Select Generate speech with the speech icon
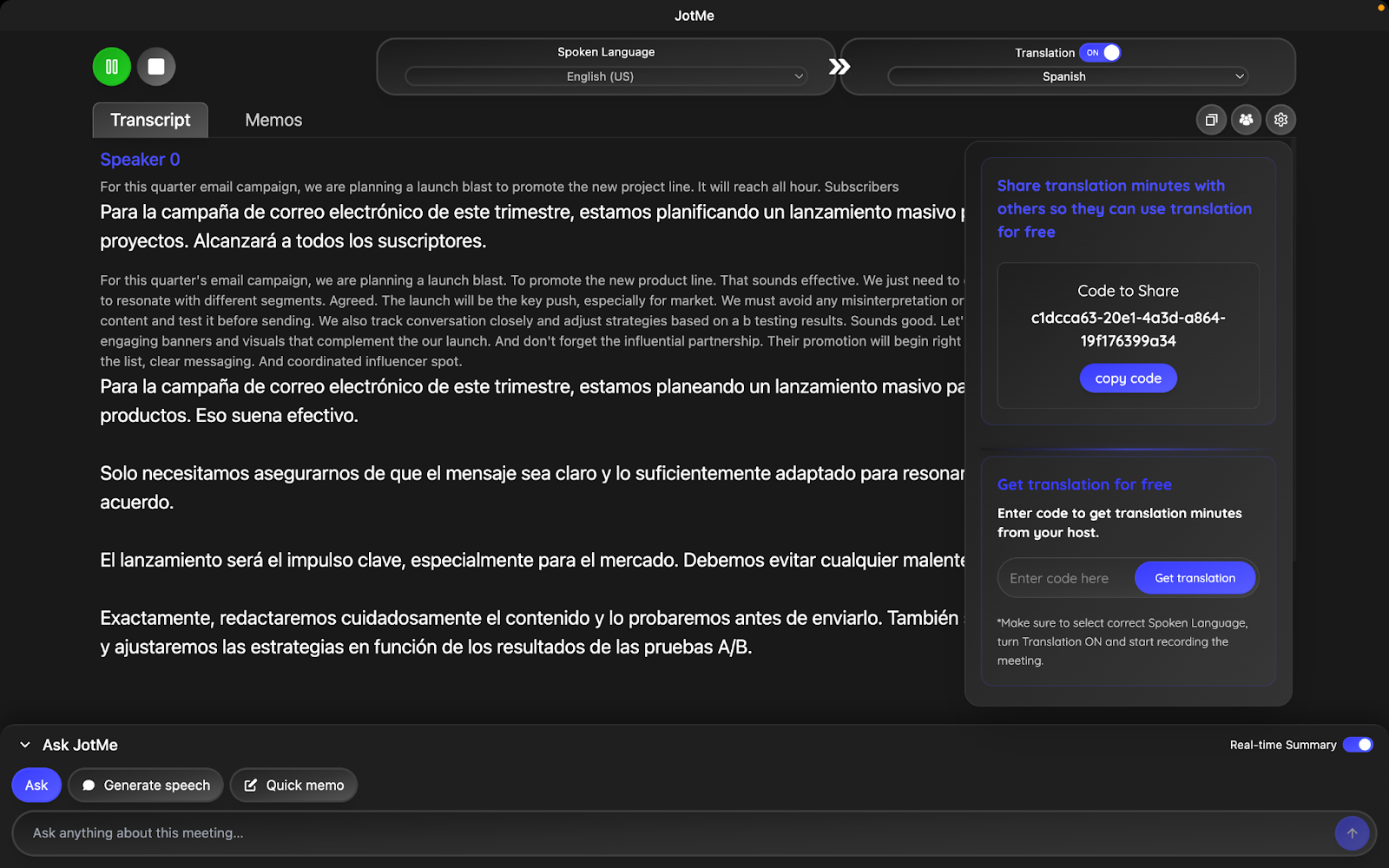This screenshot has height=868, width=1389. coord(145,785)
